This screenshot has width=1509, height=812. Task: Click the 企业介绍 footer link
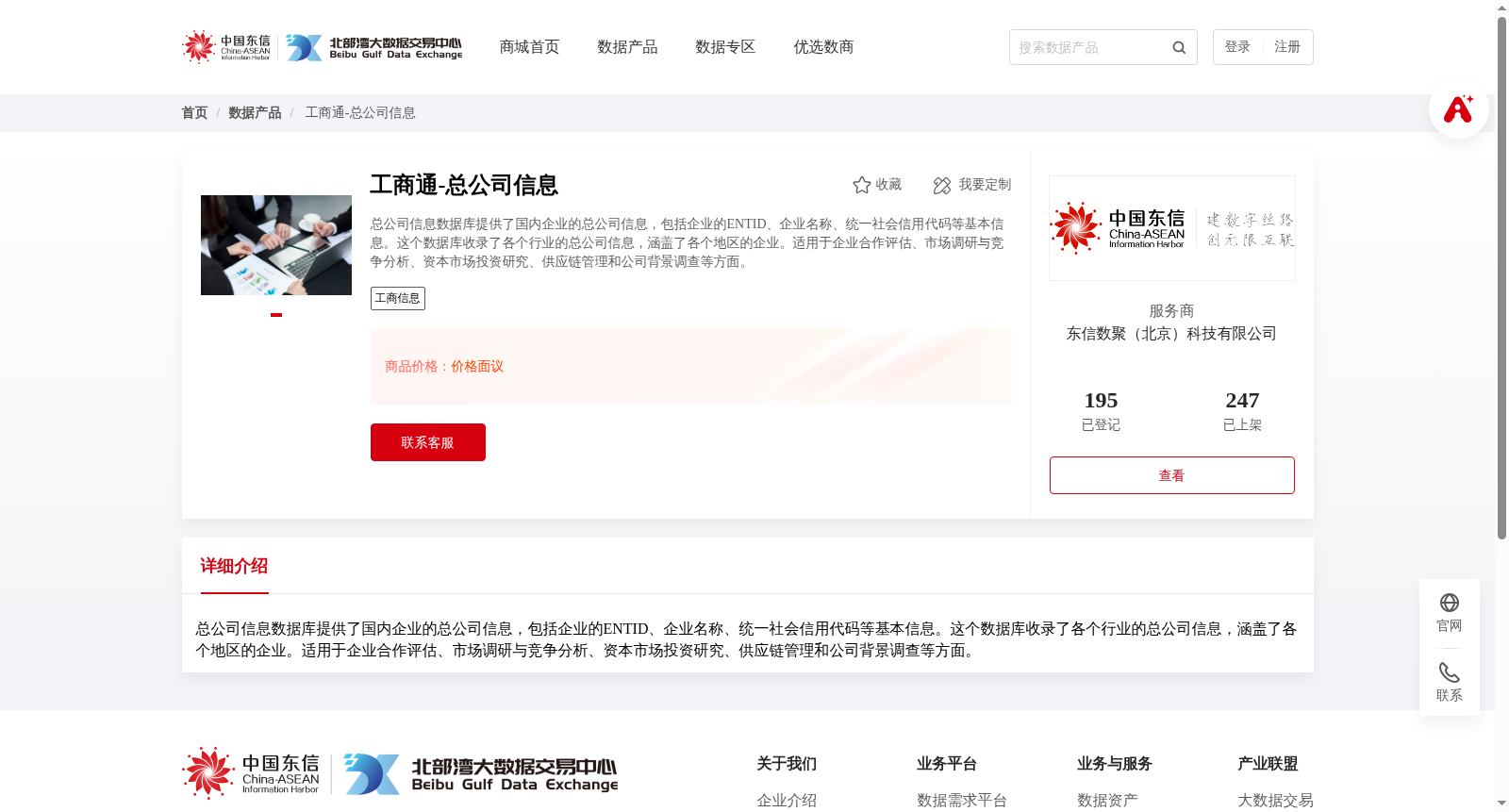(x=787, y=801)
